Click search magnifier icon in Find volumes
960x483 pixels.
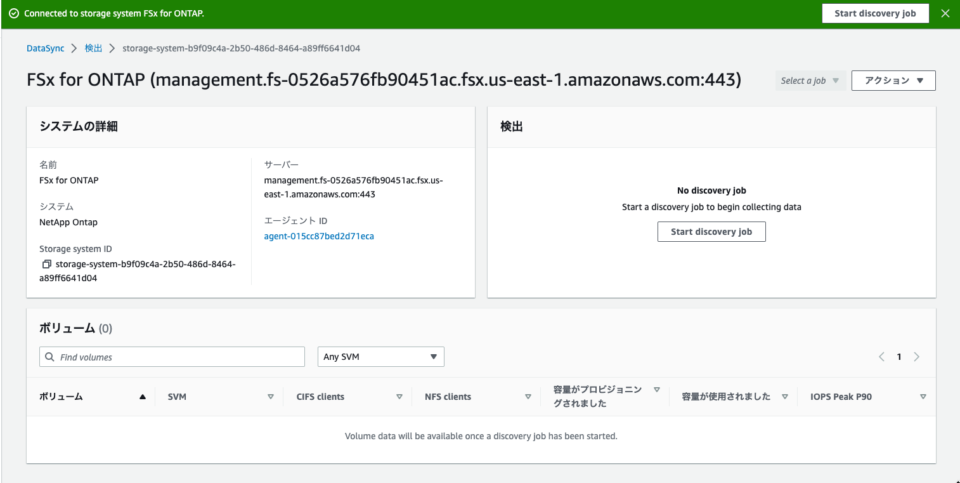50,357
